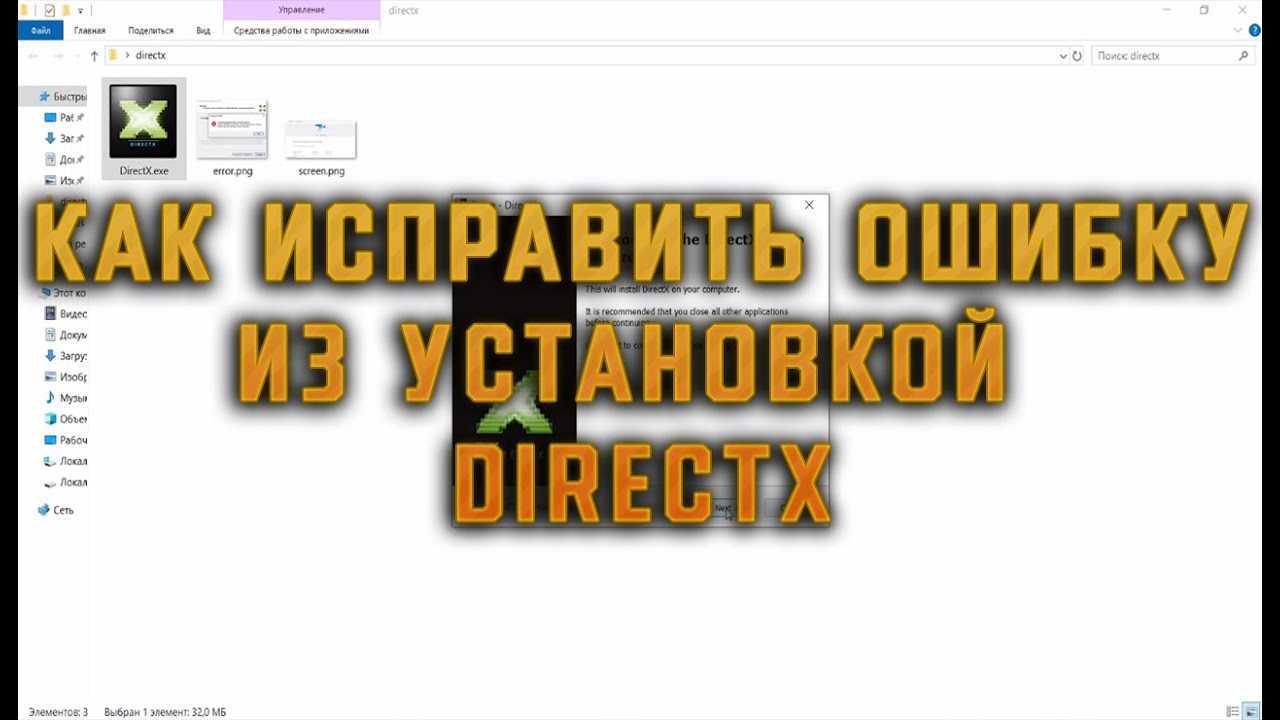
Task: Open Документы under Этот компьютер
Action: tap(65, 335)
